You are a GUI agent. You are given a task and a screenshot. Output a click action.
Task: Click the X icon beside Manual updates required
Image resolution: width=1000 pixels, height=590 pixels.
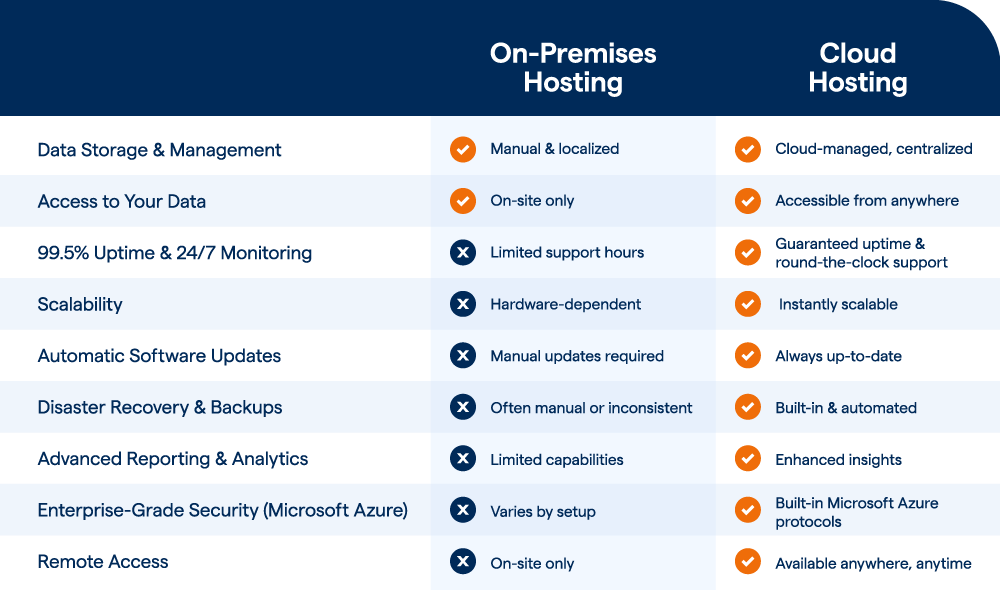pyautogui.click(x=462, y=356)
